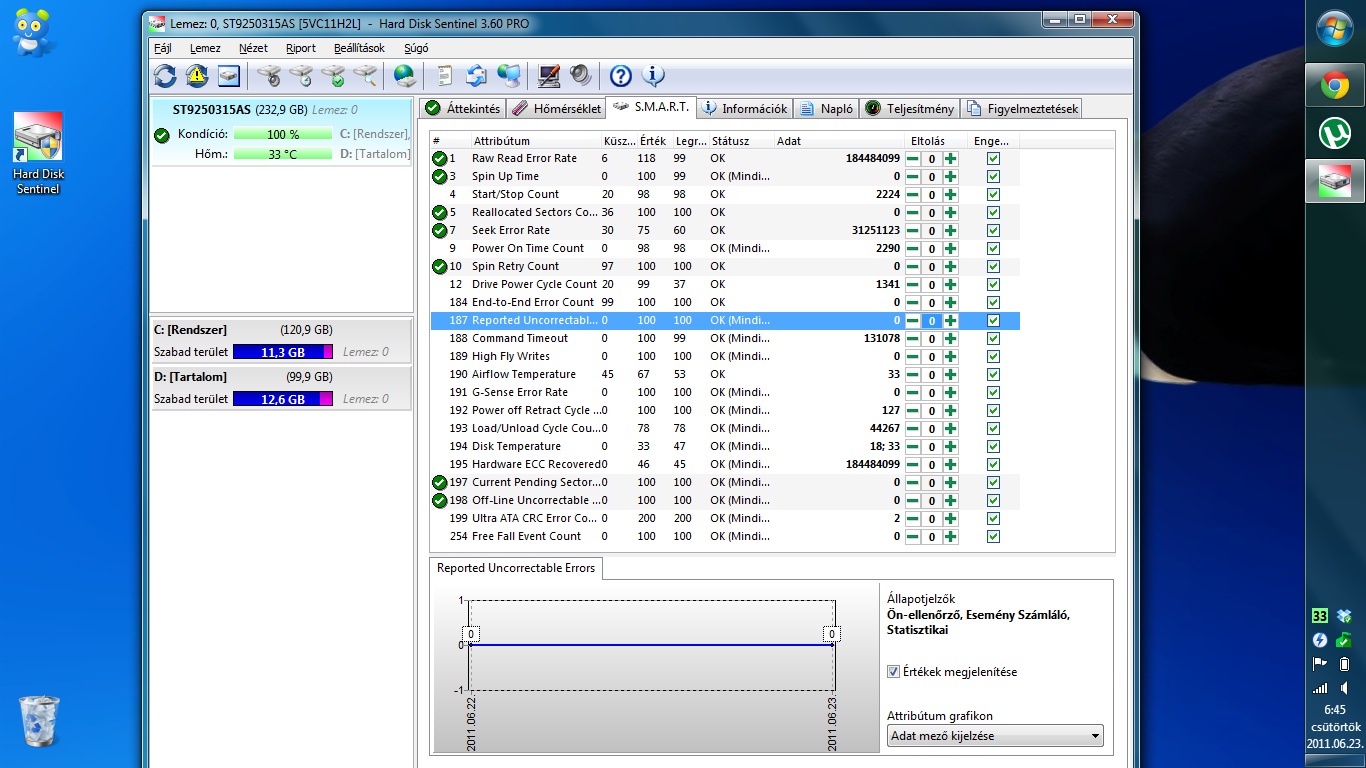This screenshot has height=768, width=1366.
Task: Click the C: [Rendszer] free space bar
Action: (283, 352)
